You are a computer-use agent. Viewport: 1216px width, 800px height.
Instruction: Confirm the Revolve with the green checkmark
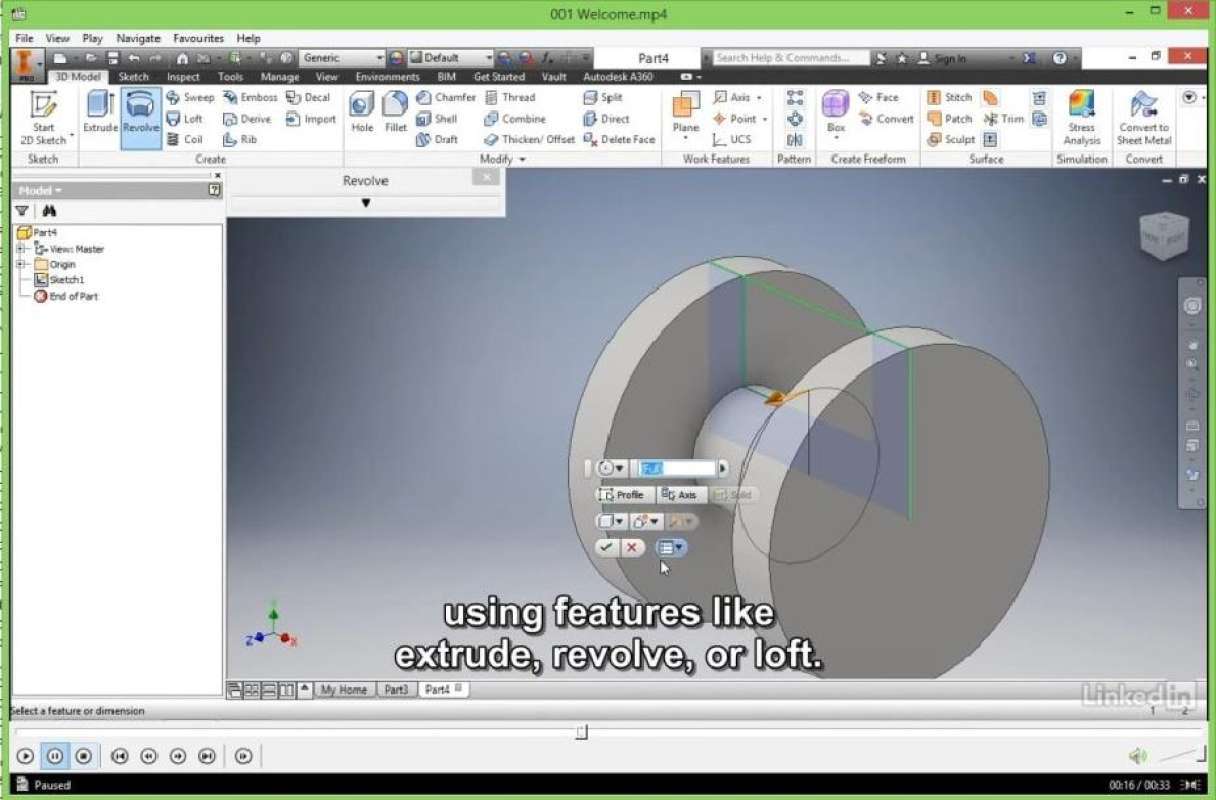click(x=606, y=547)
